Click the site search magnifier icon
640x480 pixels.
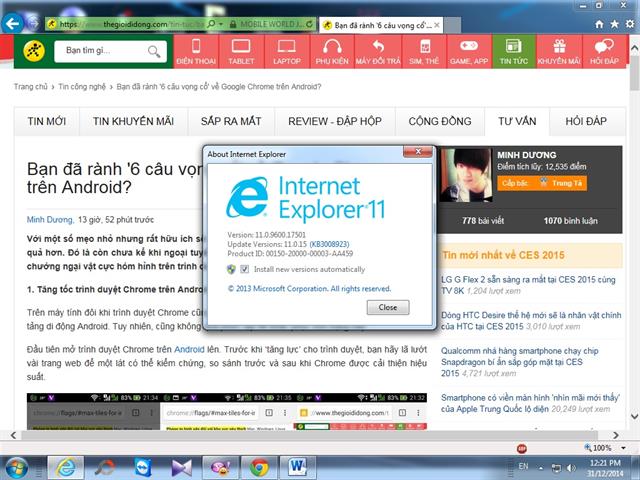pos(154,51)
